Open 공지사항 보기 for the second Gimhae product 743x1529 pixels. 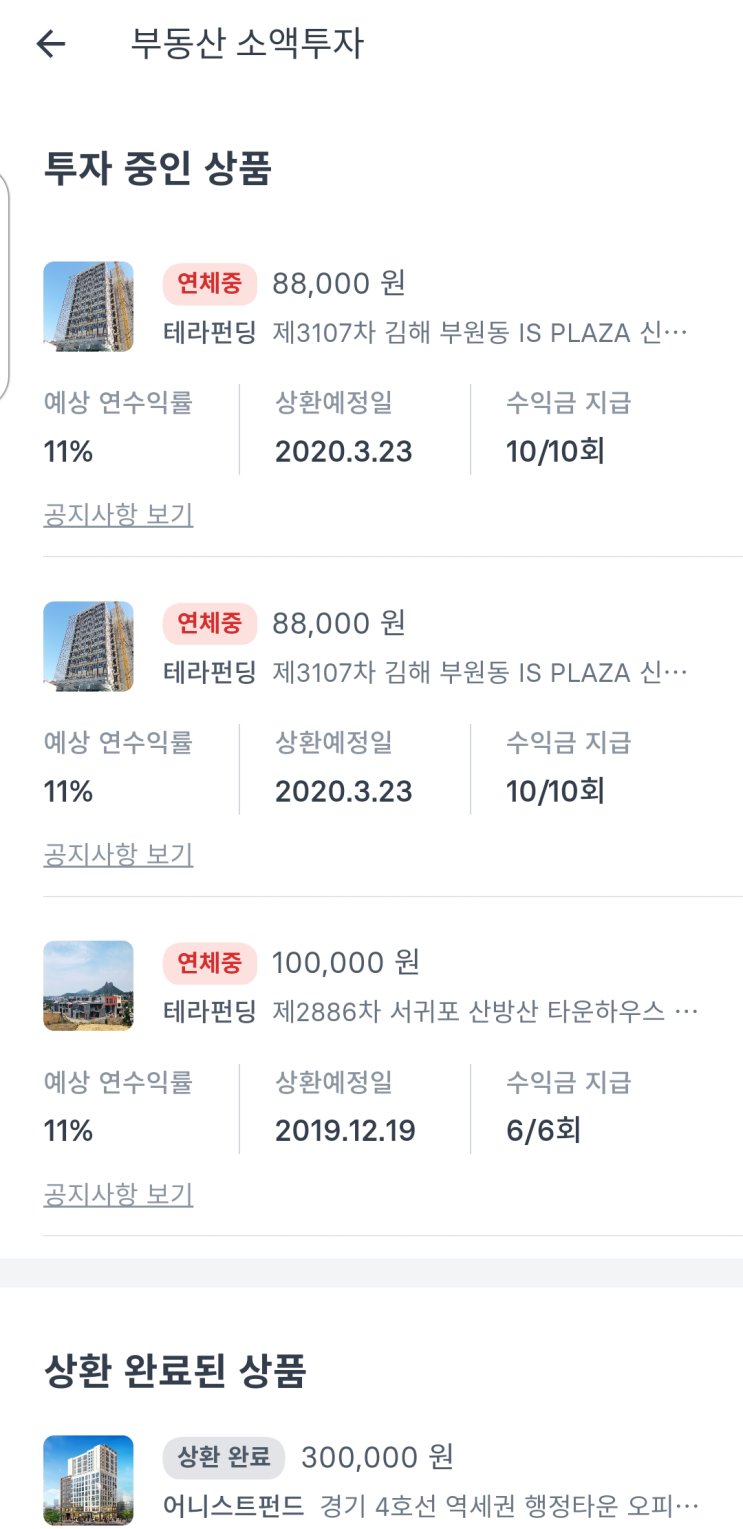[x=118, y=855]
